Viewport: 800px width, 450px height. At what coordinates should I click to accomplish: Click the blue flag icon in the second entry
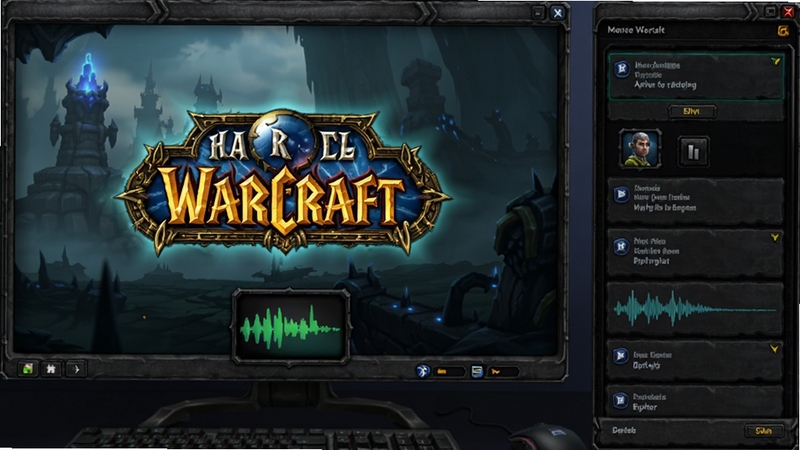click(621, 194)
